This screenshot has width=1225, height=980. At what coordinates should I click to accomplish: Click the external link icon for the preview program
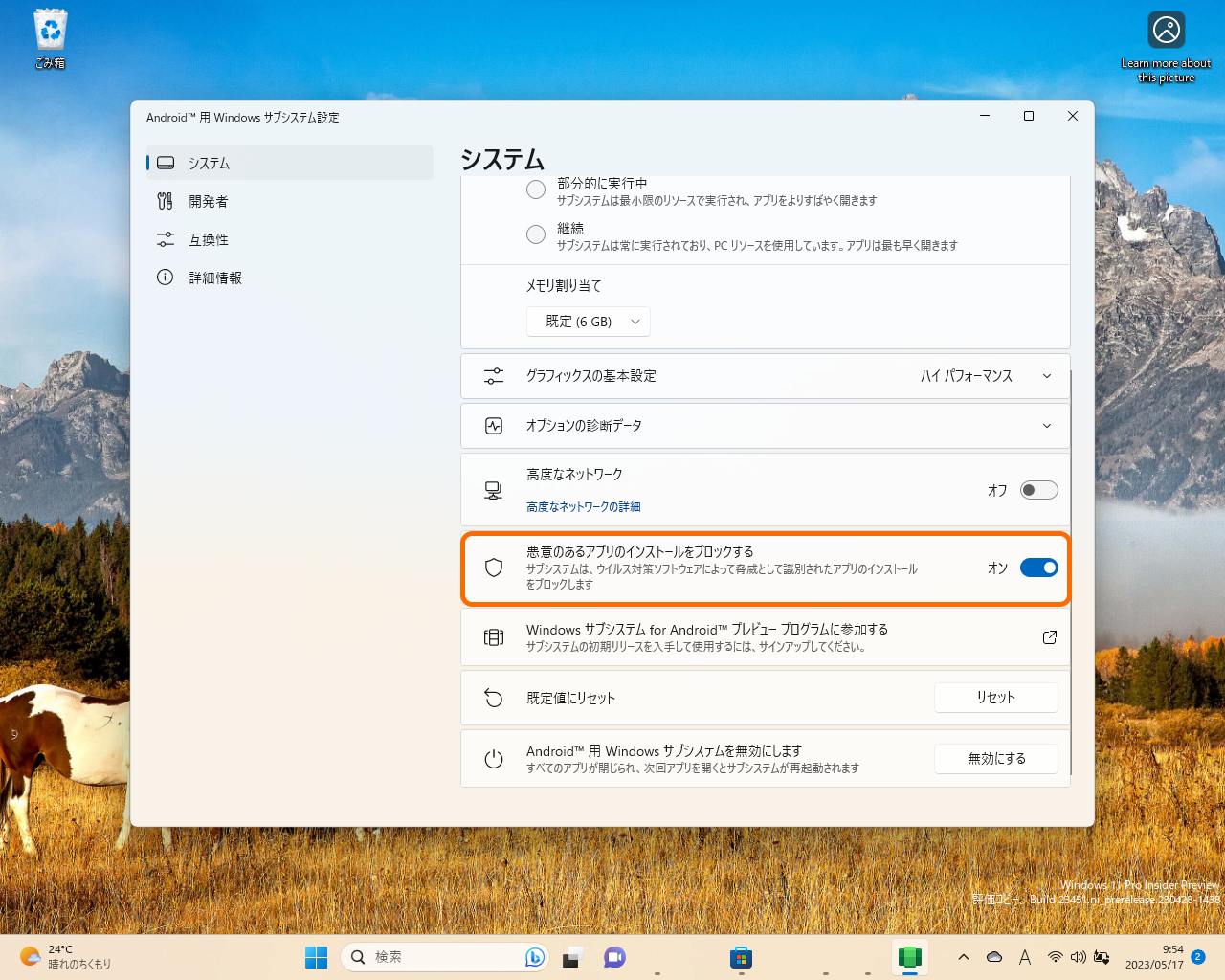pyautogui.click(x=1049, y=636)
